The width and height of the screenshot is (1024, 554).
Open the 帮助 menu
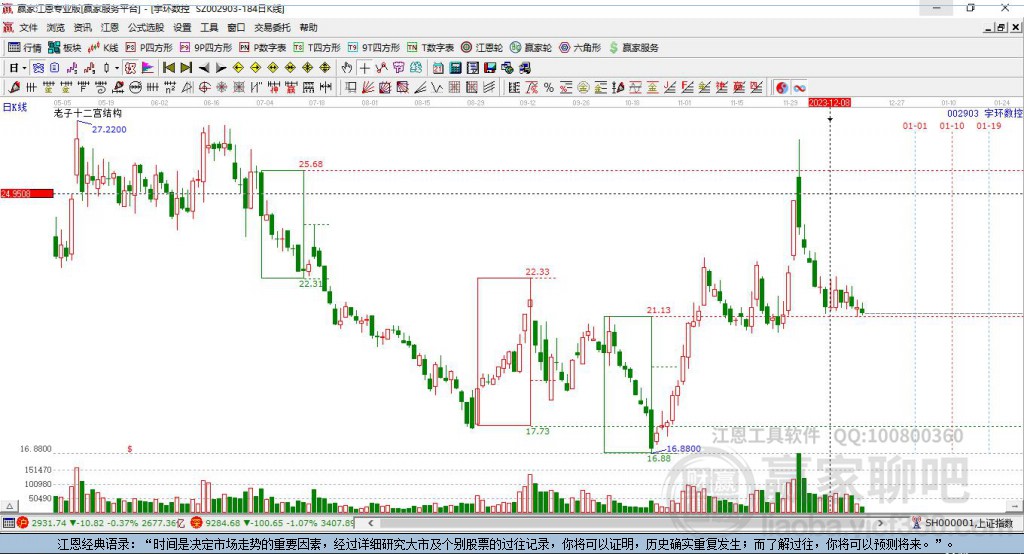pyautogui.click(x=308, y=27)
